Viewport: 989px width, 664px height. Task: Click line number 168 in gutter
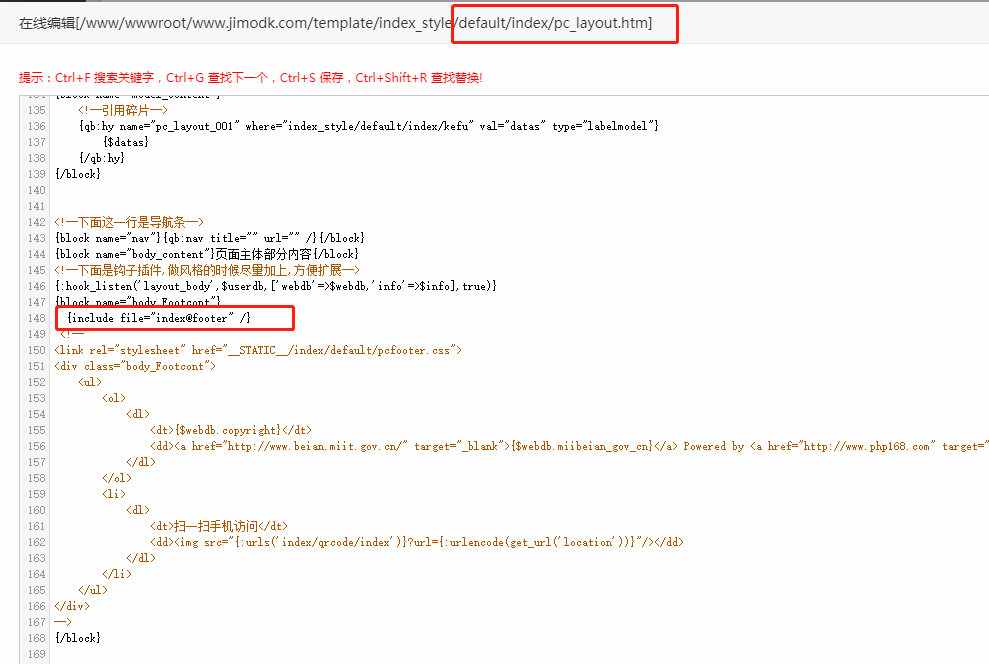click(36, 638)
